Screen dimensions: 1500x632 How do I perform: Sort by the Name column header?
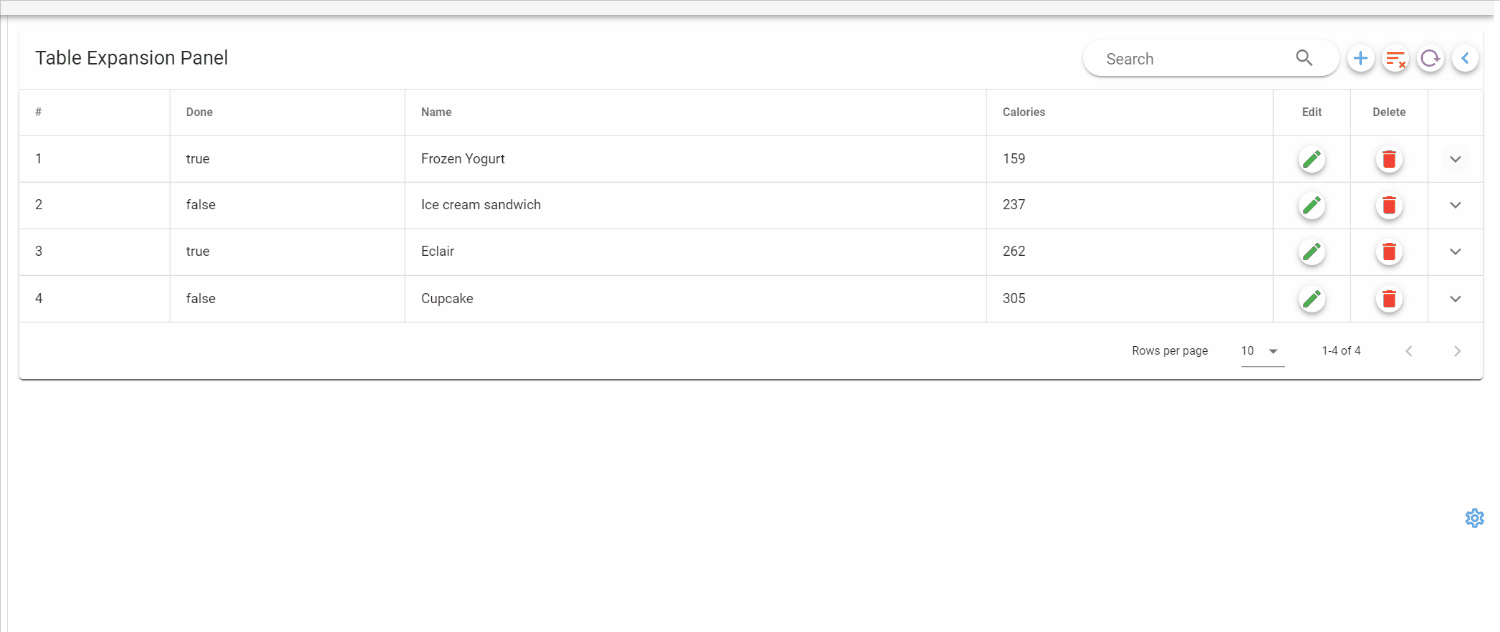click(437, 112)
